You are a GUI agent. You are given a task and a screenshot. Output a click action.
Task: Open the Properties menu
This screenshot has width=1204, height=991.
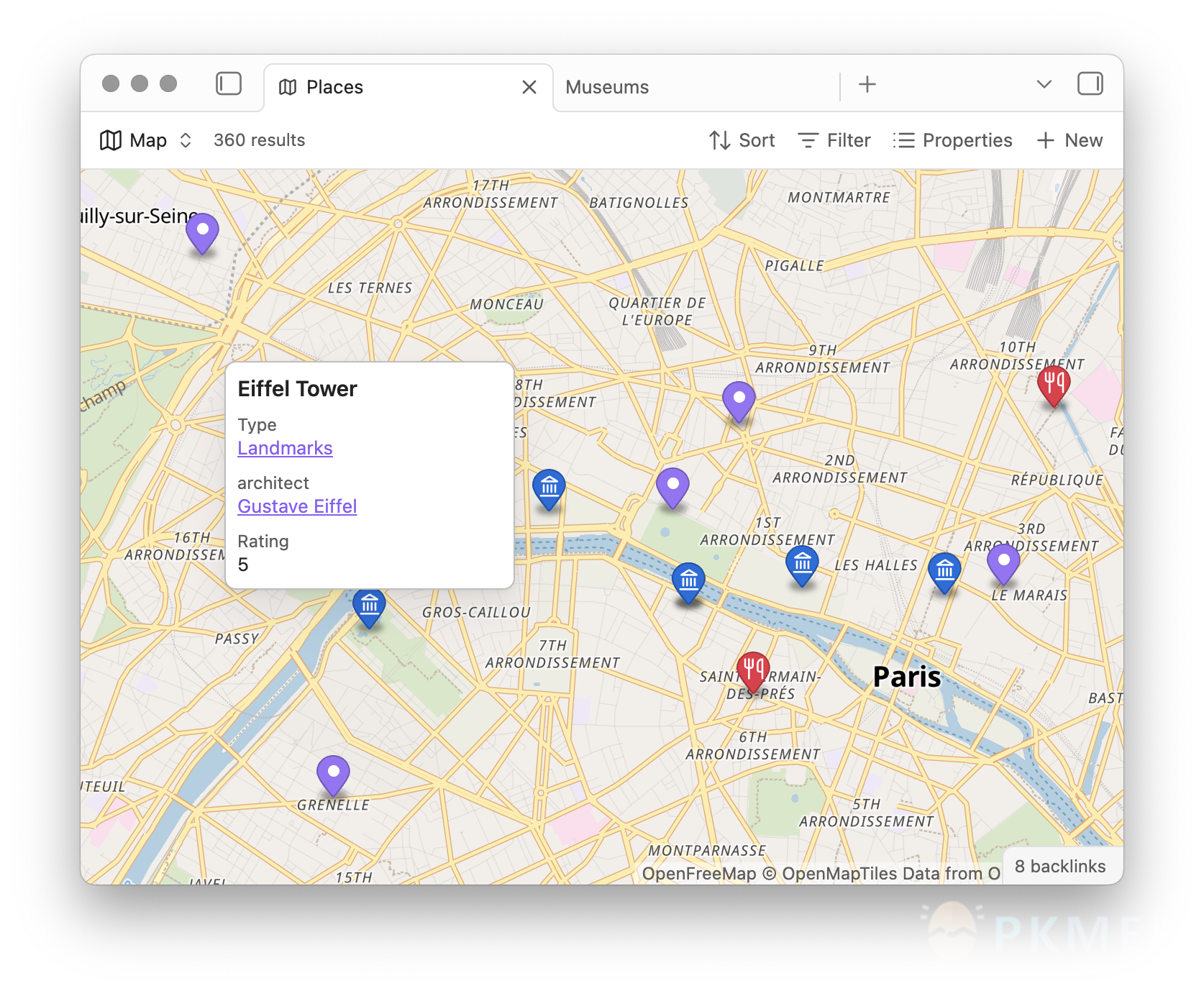952,140
